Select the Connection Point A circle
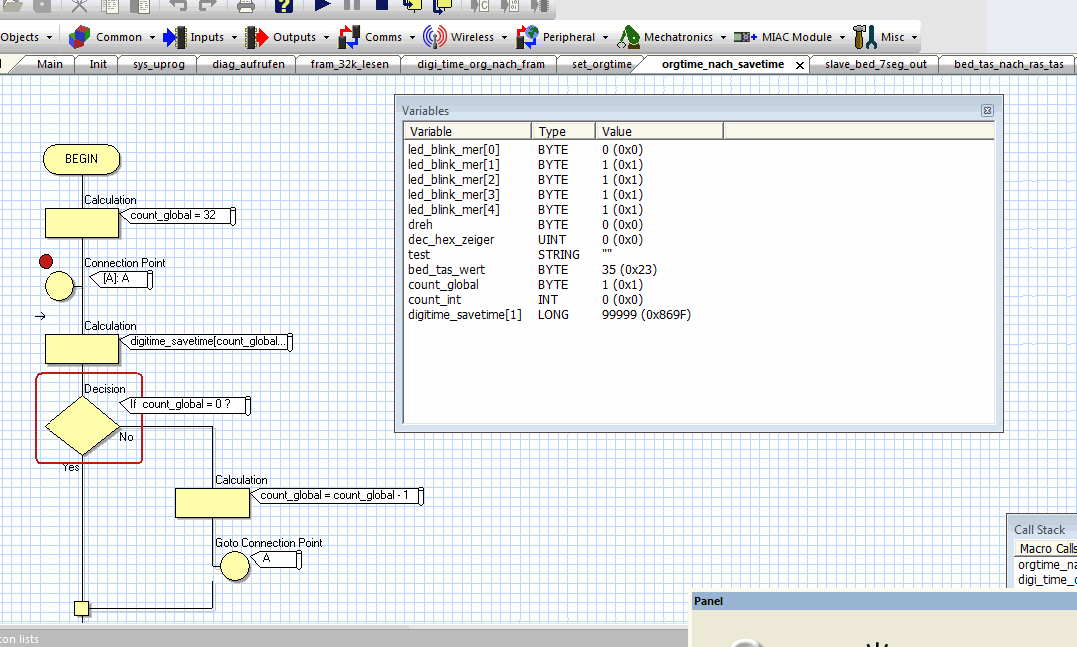Screen dimensions: 1077x647 click(x=60, y=286)
